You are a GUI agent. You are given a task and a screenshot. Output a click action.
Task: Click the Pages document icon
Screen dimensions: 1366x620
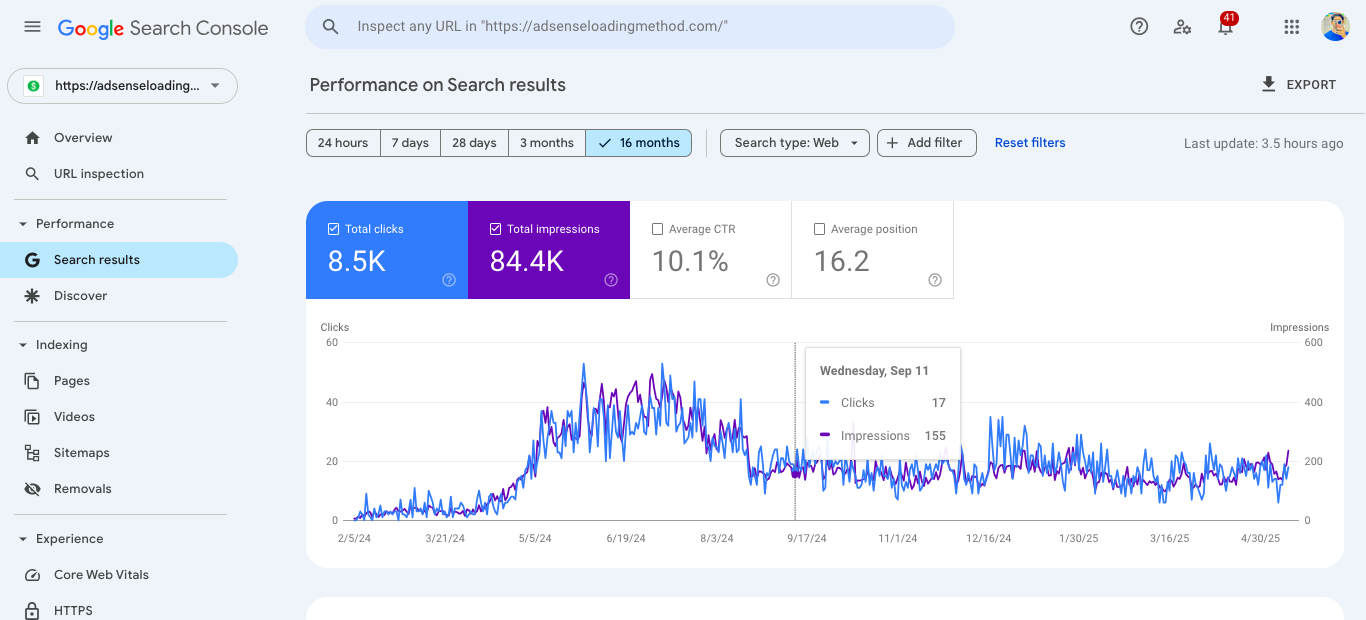pyautogui.click(x=33, y=381)
